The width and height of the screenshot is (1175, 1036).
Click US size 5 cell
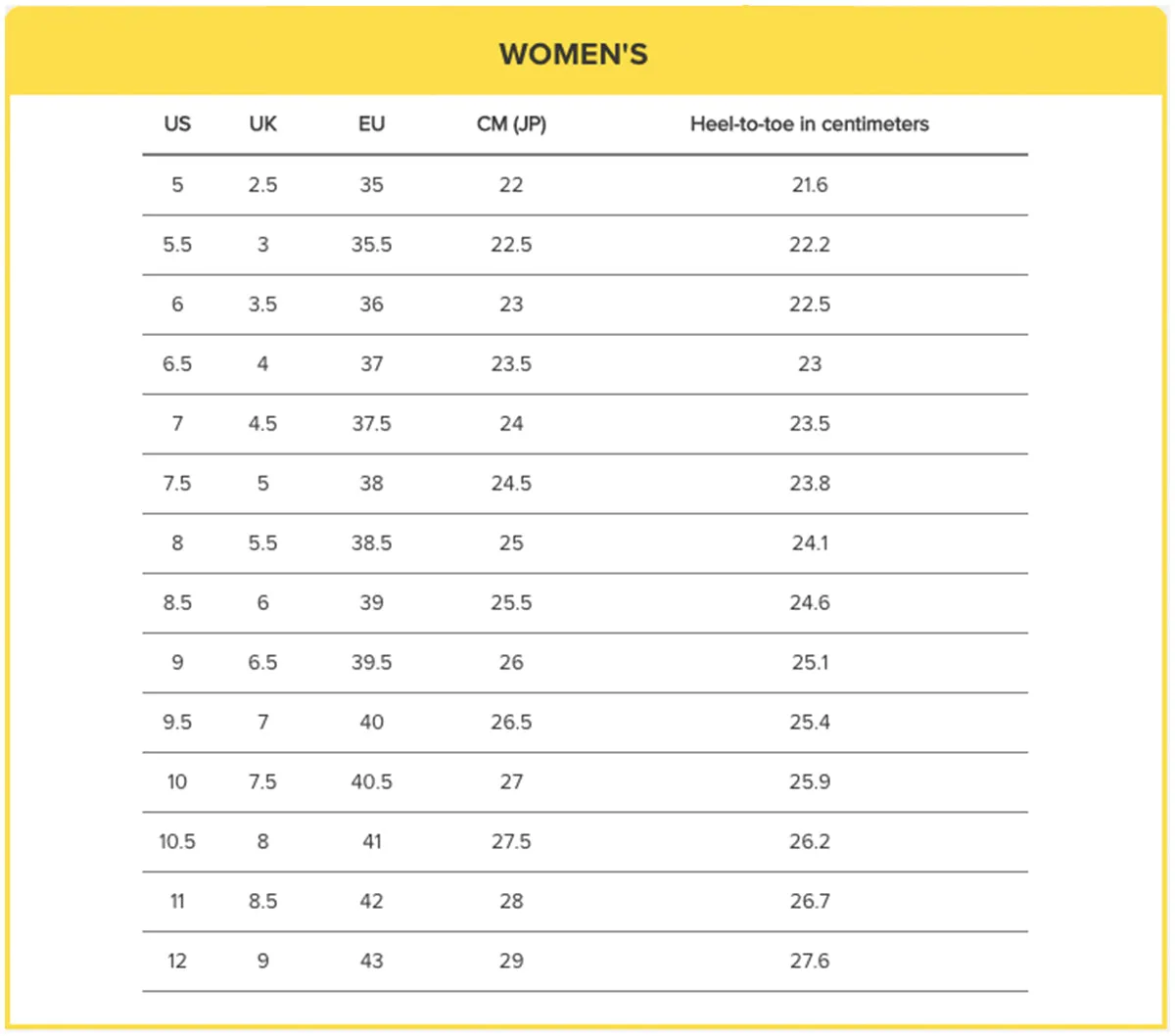pyautogui.click(x=177, y=185)
